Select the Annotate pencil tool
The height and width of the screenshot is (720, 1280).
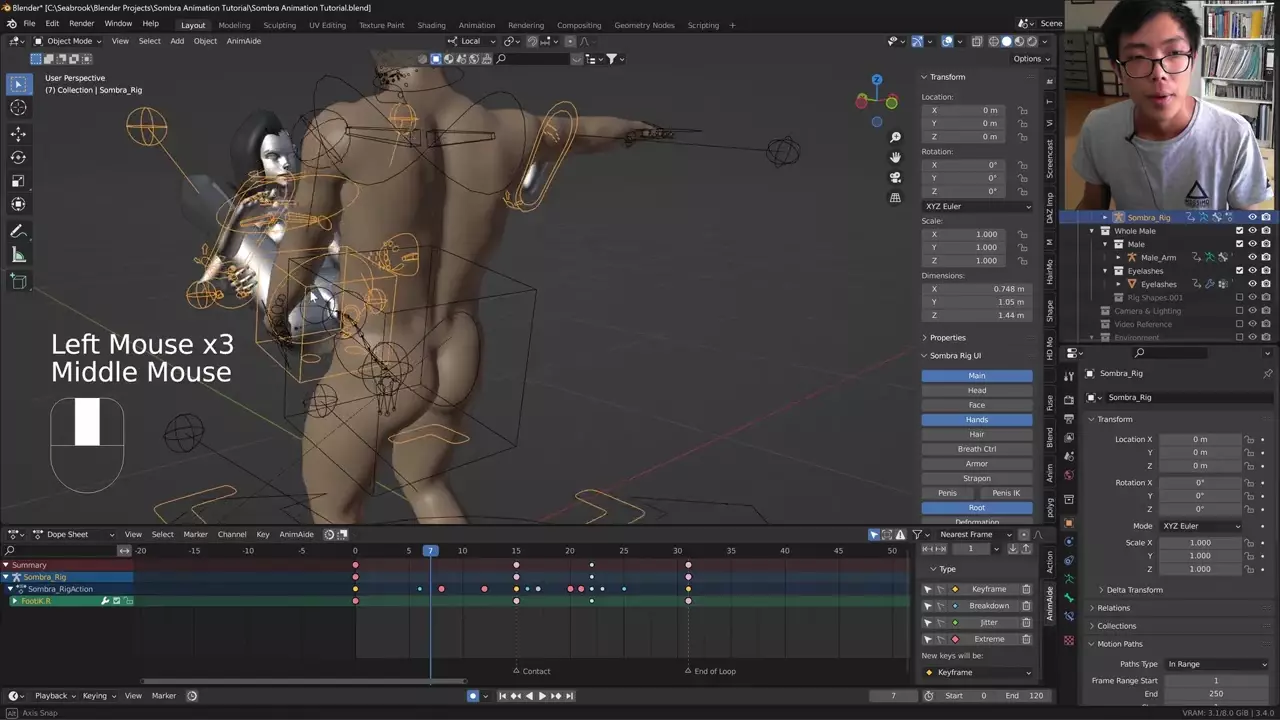pyautogui.click(x=18, y=231)
